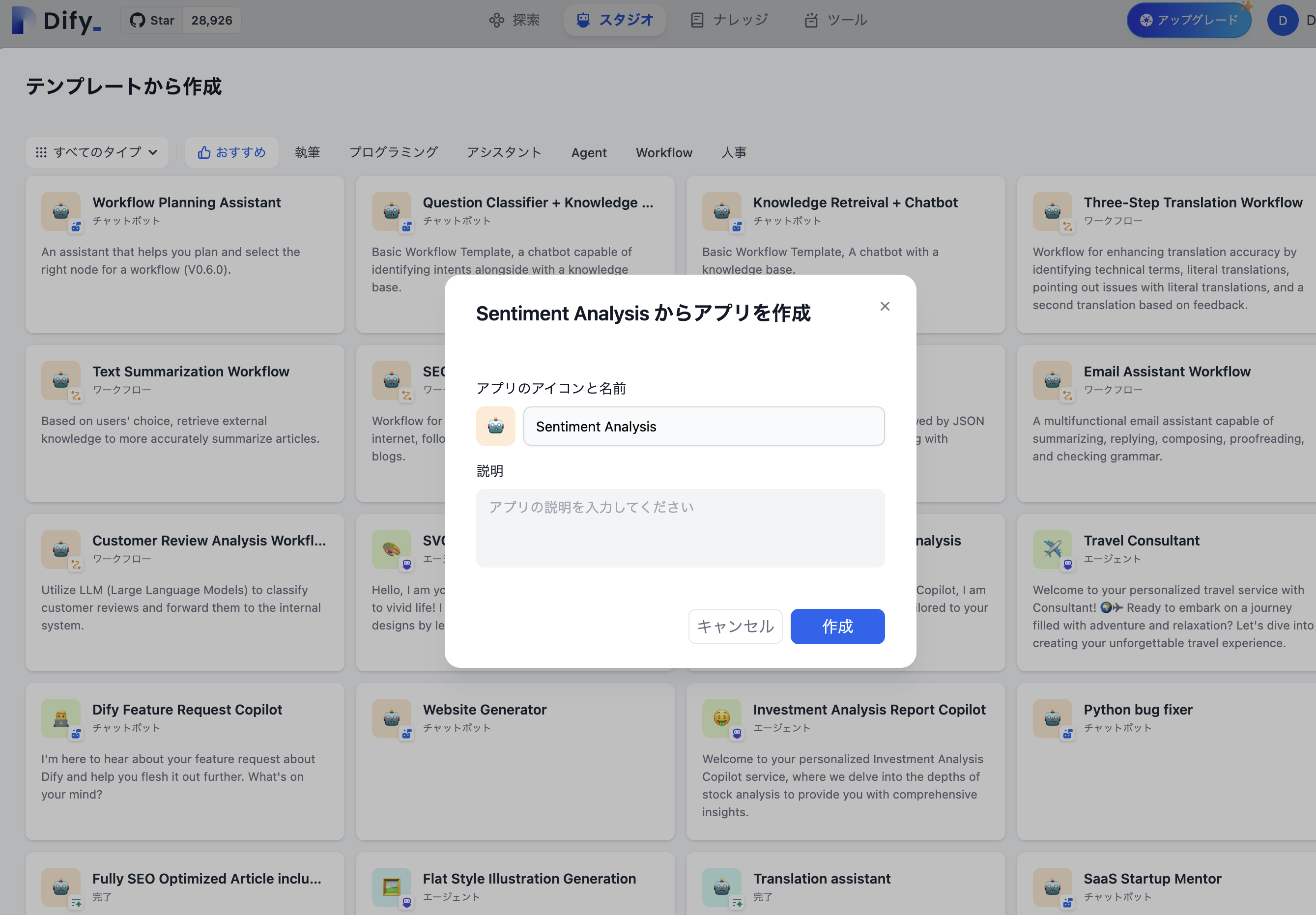Open the Customer Review Analysis Workfl... title
The height and width of the screenshot is (915, 1316).
tap(209, 541)
